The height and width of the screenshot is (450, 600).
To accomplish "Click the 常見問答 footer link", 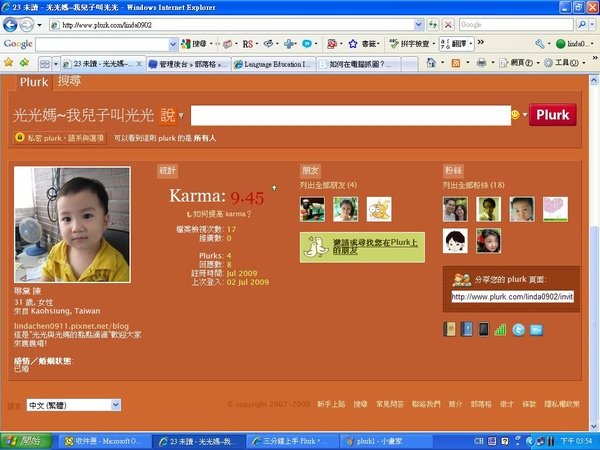I will [390, 404].
